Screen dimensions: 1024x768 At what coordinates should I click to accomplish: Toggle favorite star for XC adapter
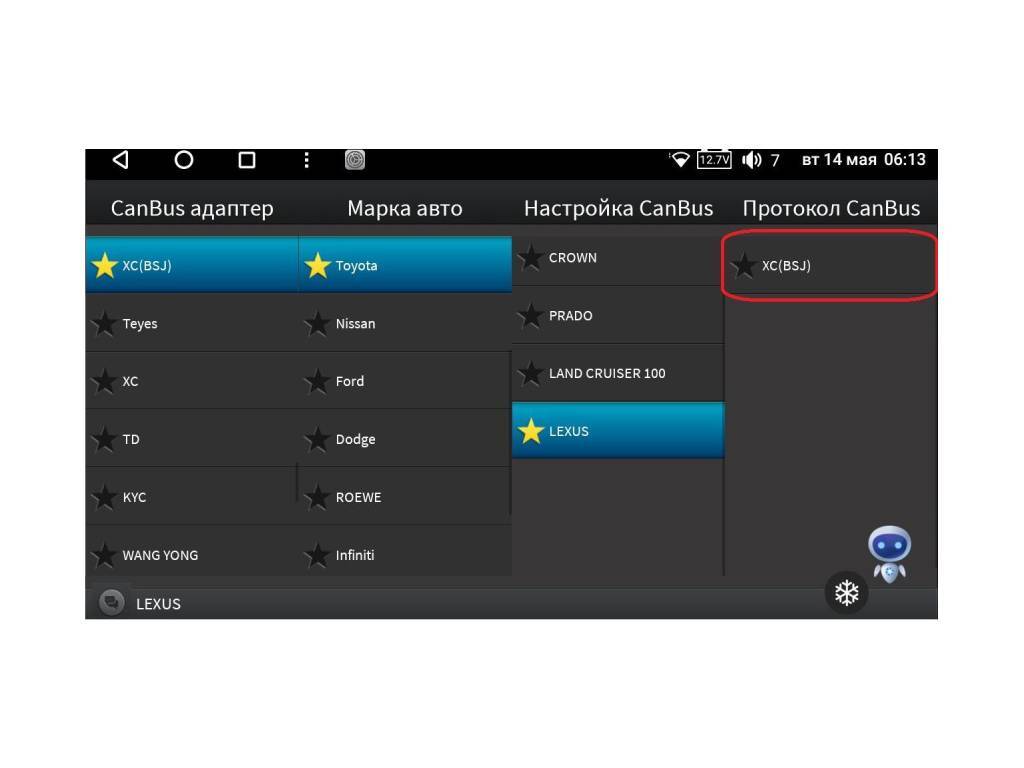pos(104,381)
